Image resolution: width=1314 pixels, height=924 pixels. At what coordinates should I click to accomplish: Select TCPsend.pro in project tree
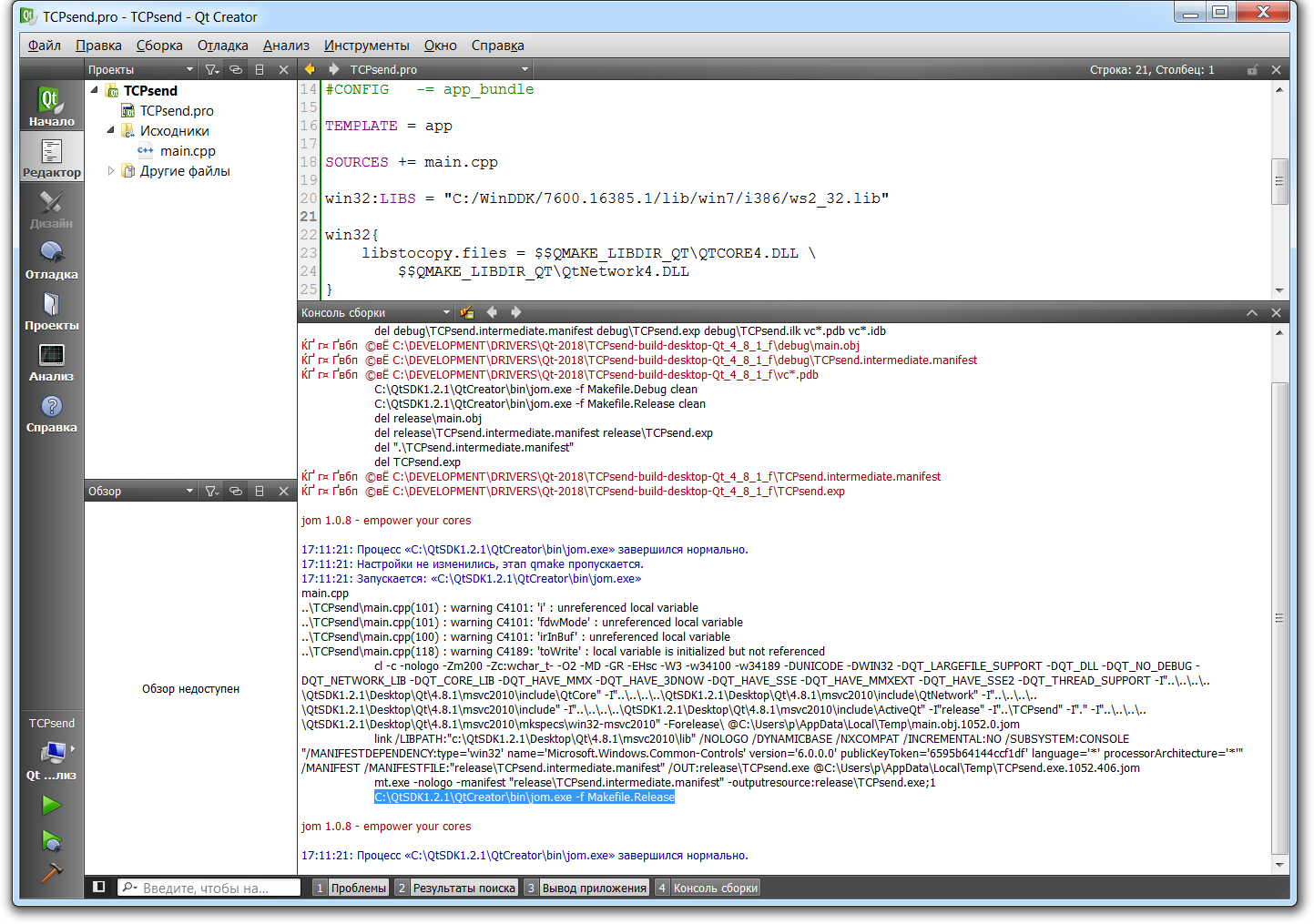point(177,110)
